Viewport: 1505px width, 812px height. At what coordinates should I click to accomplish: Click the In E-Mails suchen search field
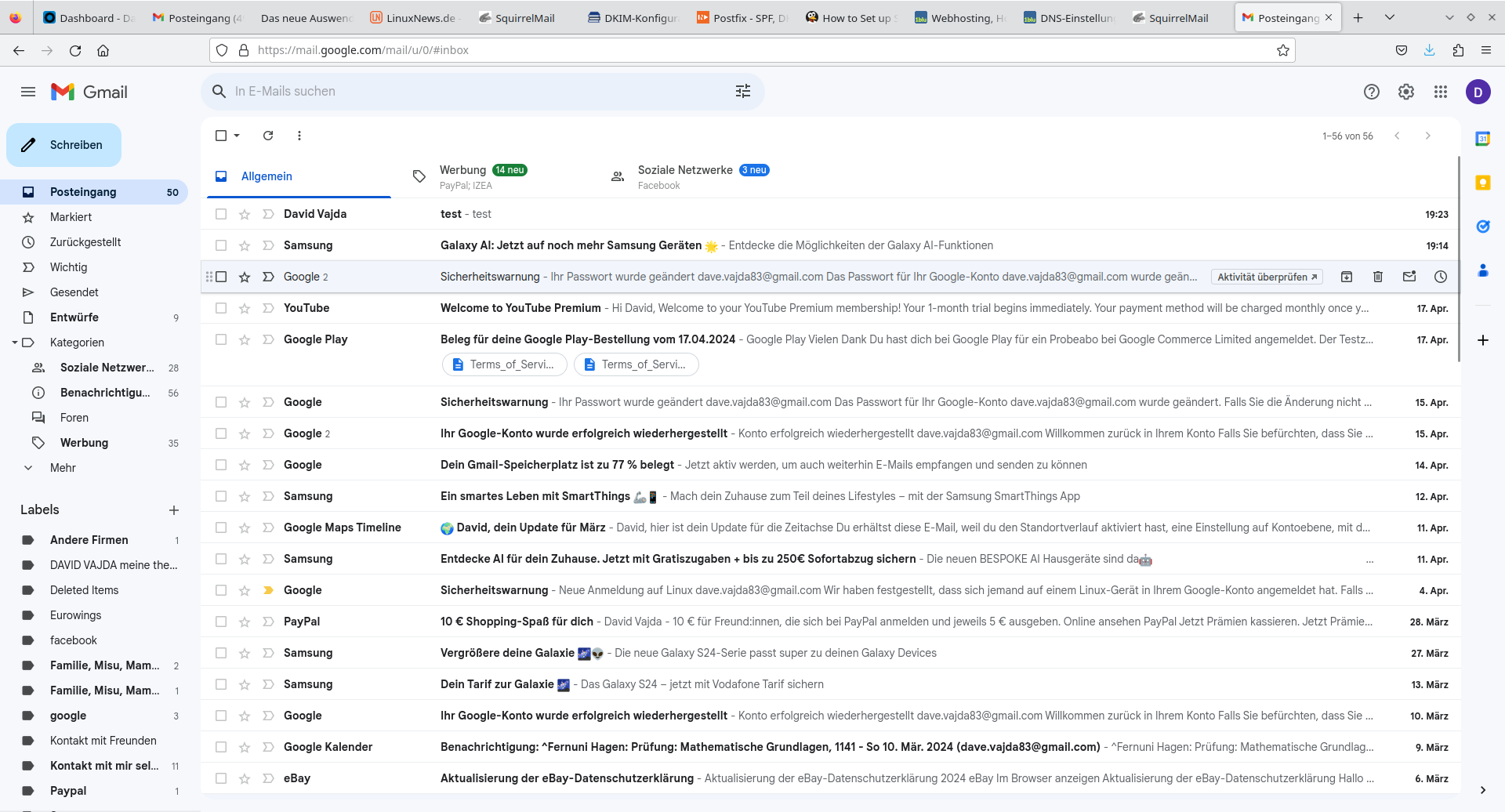click(470, 91)
